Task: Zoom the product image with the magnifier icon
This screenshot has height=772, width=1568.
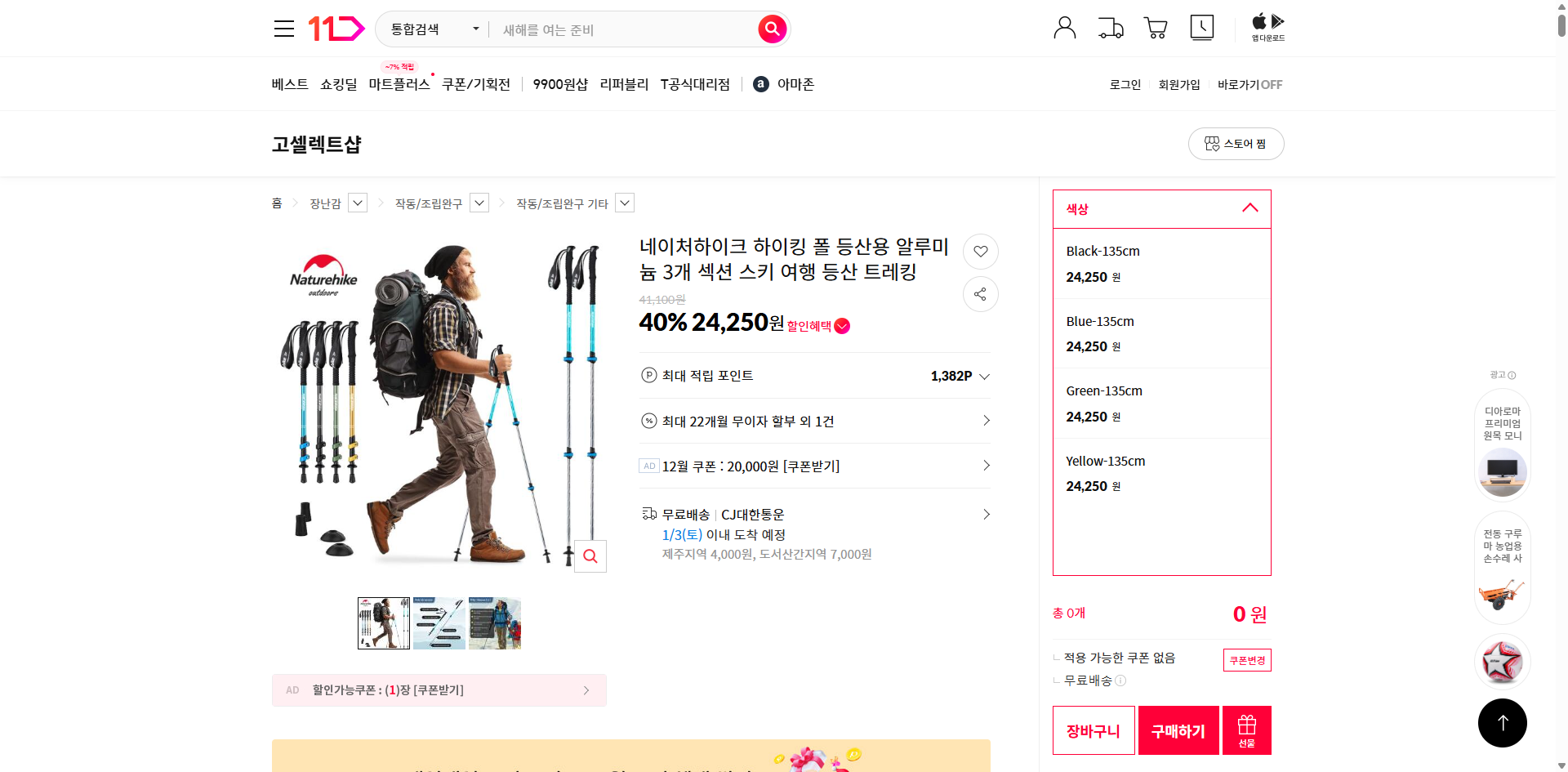Action: pos(590,556)
